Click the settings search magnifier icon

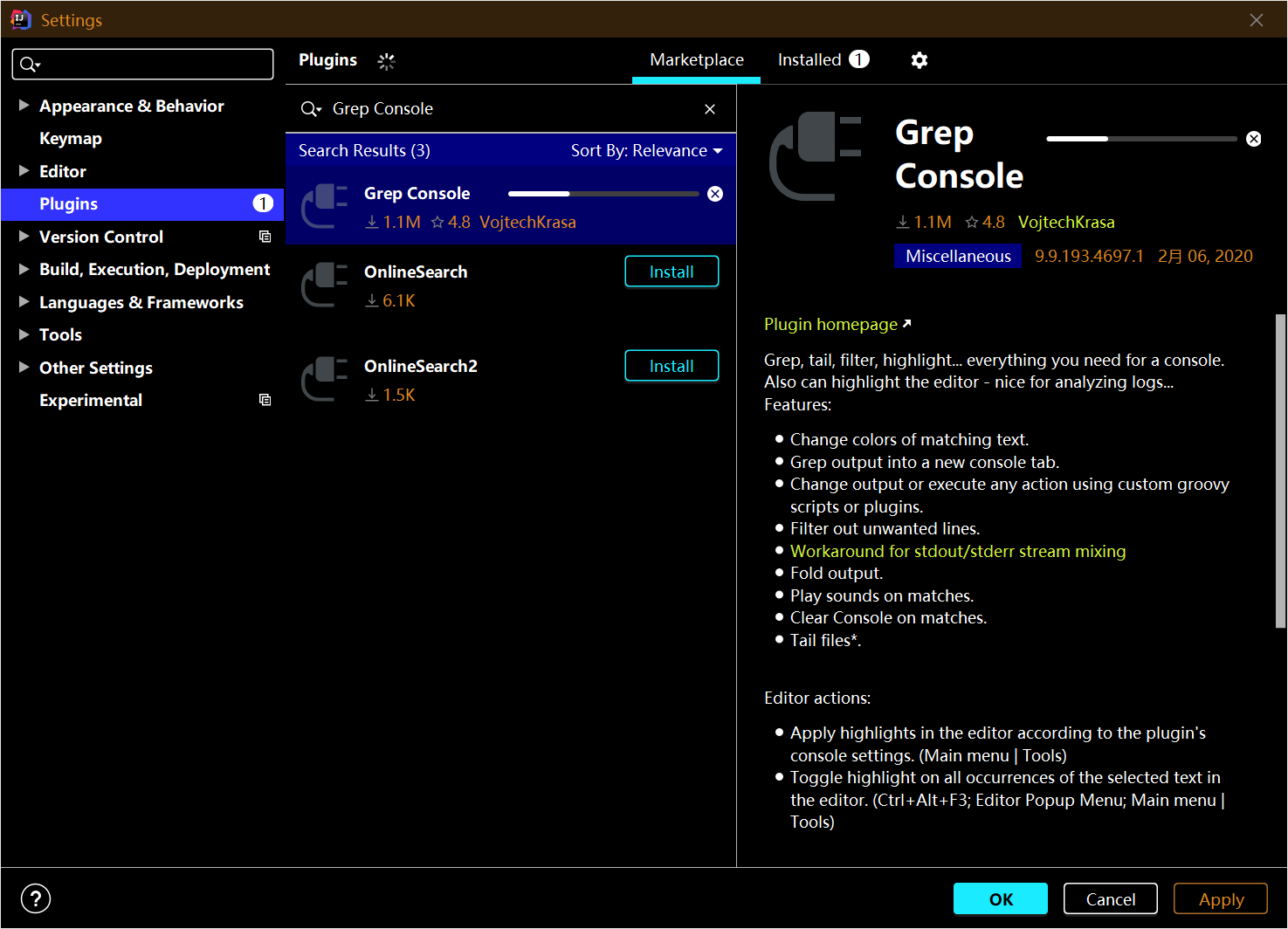pyautogui.click(x=30, y=65)
